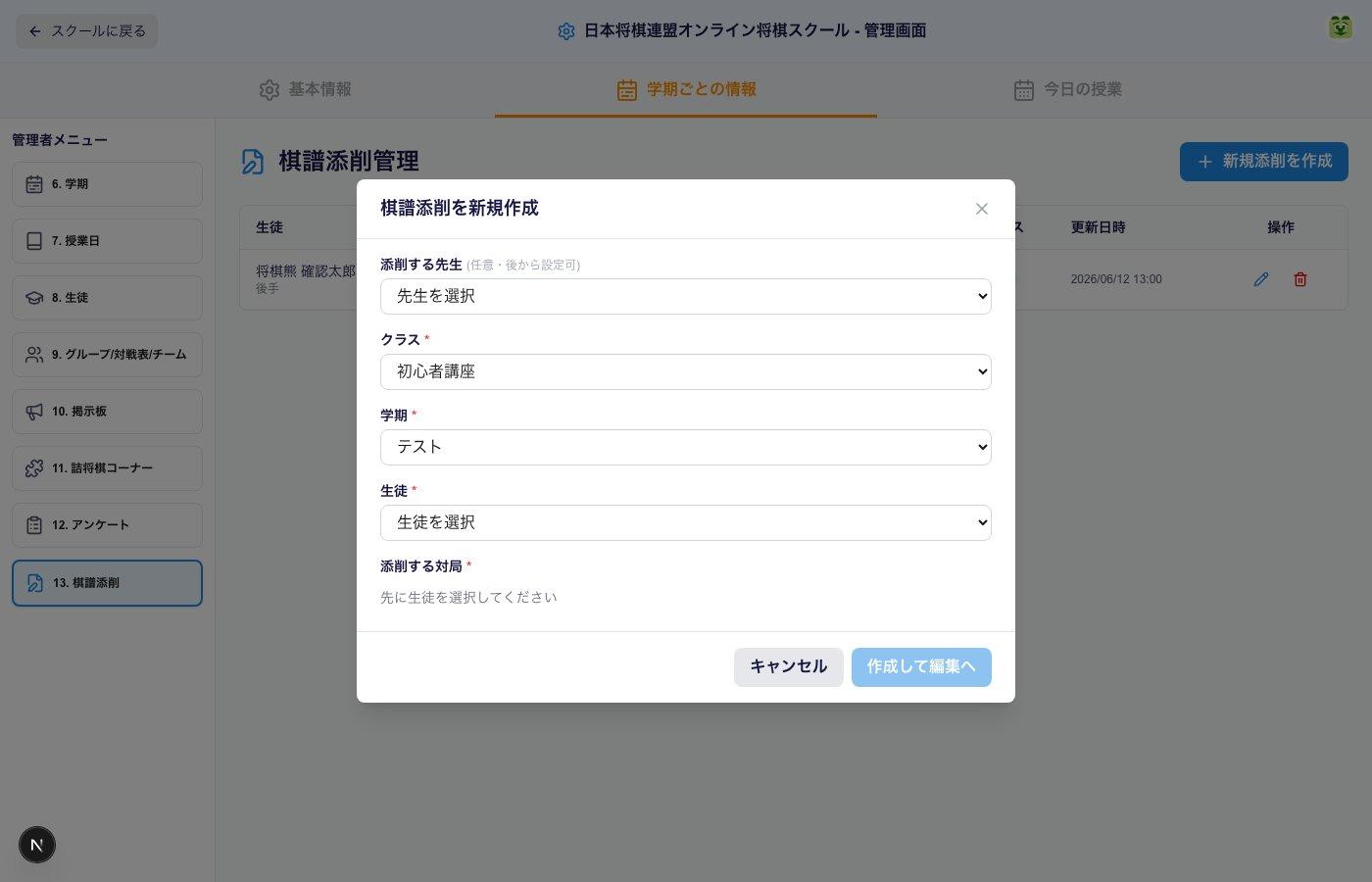Click the gear icon beside the school title
The image size is (1372, 882).
coord(566,31)
